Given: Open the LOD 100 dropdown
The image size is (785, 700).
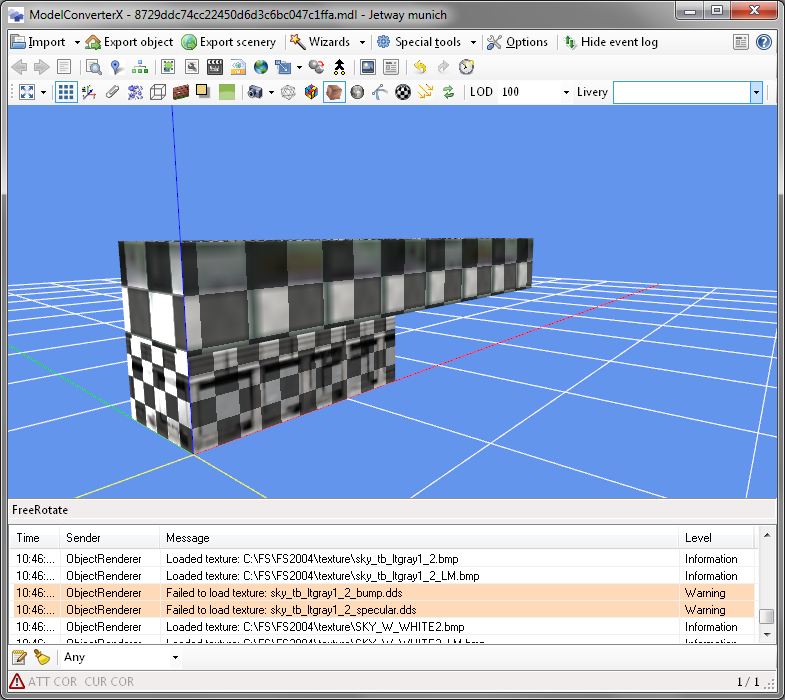Looking at the screenshot, I should 534,92.
